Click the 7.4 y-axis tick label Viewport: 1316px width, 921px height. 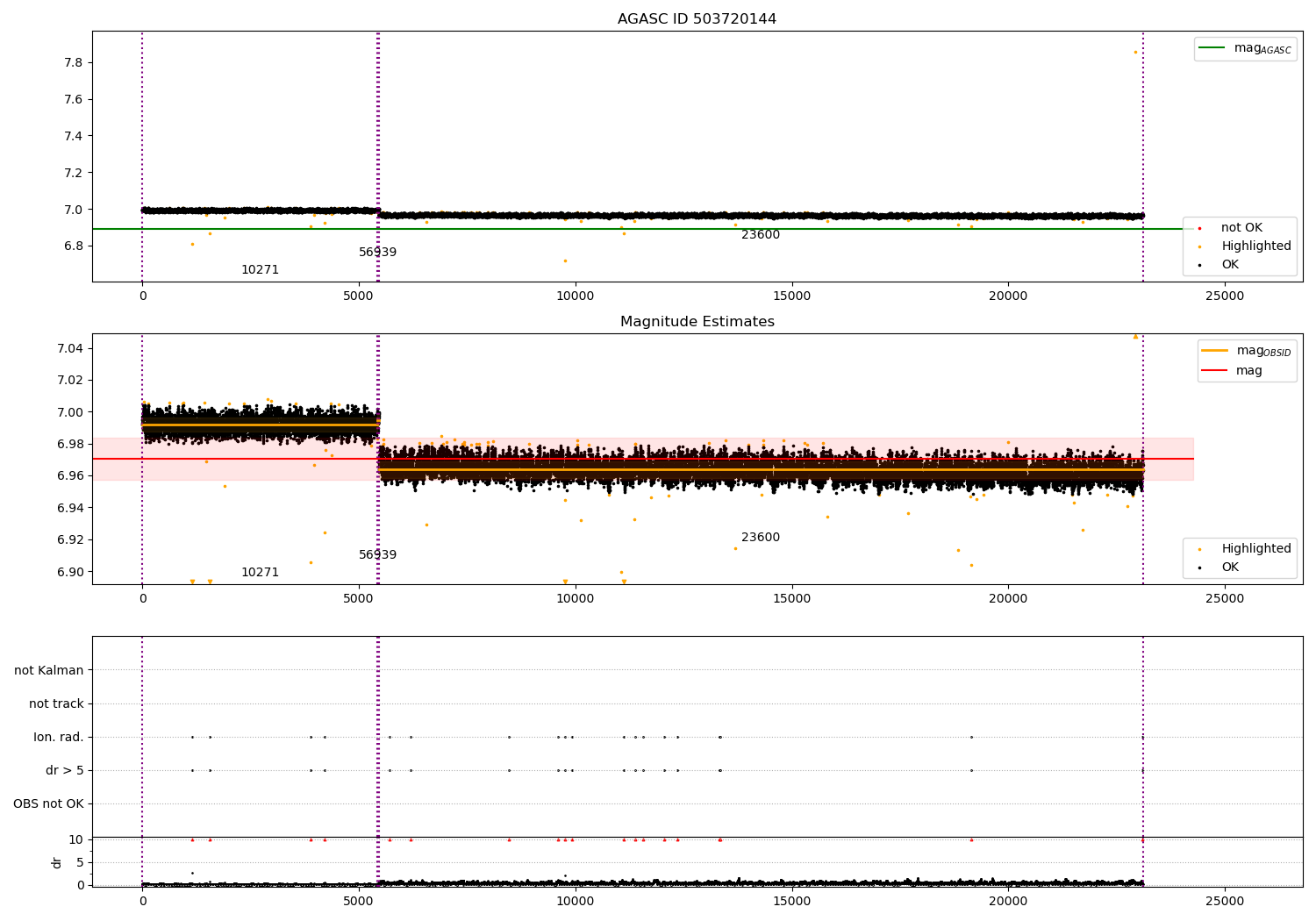pos(74,136)
